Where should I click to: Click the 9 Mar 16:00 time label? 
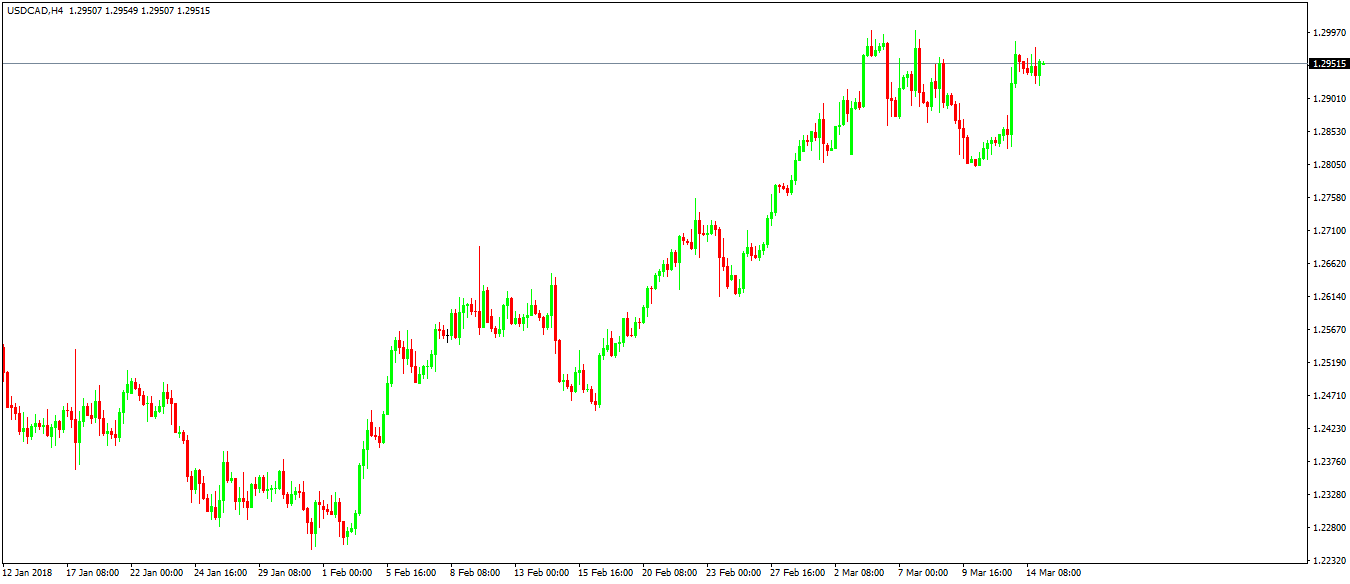click(987, 573)
